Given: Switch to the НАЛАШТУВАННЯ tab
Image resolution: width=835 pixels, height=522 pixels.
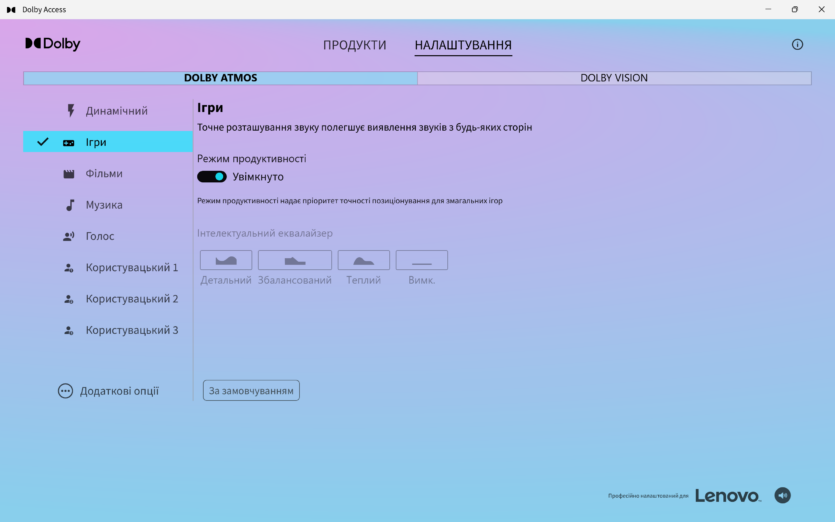Looking at the screenshot, I should (x=463, y=45).
